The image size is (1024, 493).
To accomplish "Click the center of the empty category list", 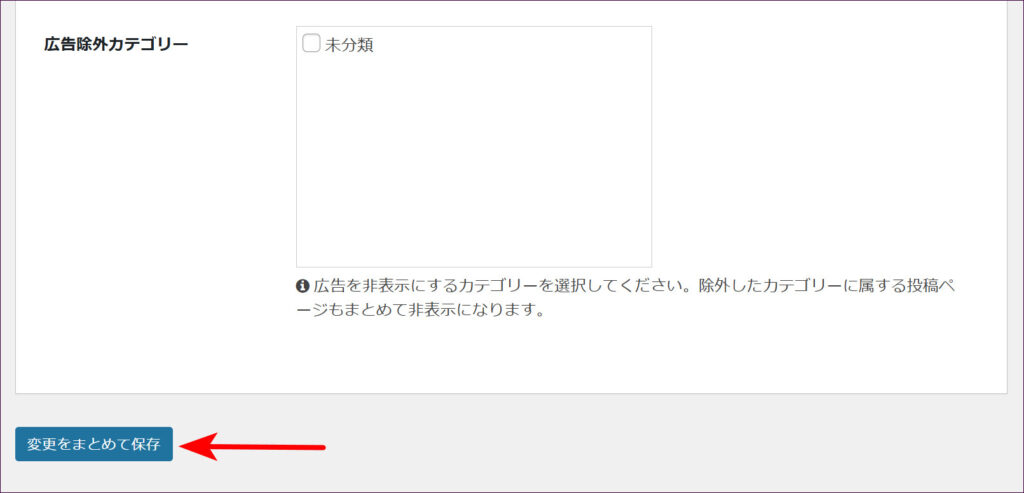I will 473,146.
